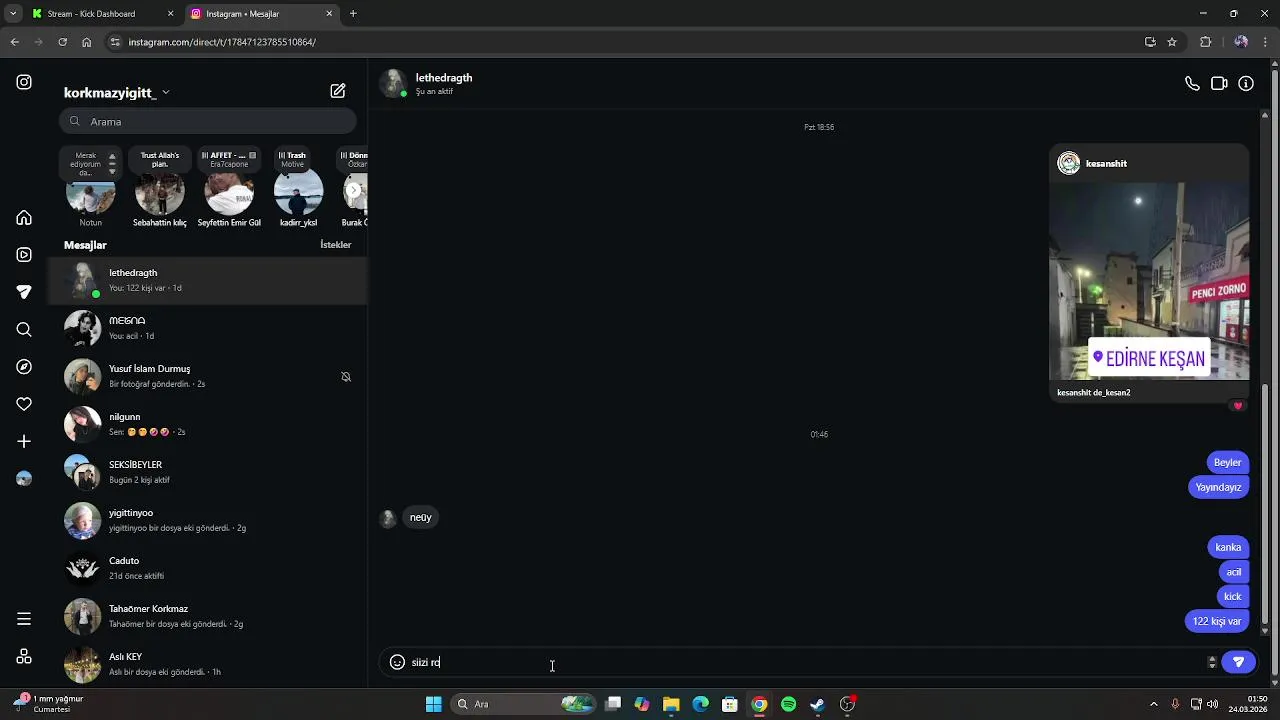This screenshot has height=720, width=1280.
Task: Select the "neüy" received message
Action: point(420,517)
